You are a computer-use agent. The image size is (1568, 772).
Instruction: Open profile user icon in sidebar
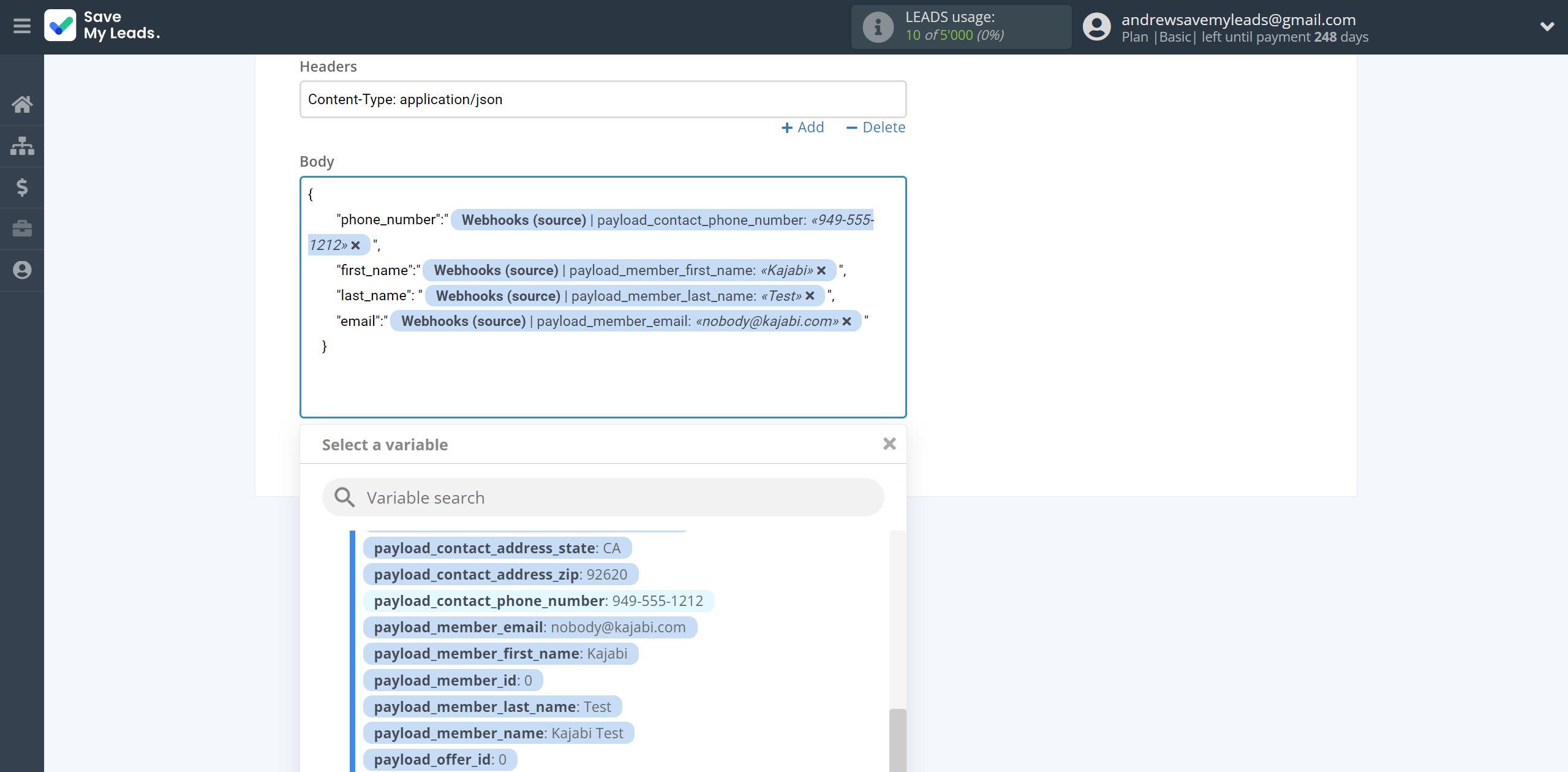pos(22,270)
